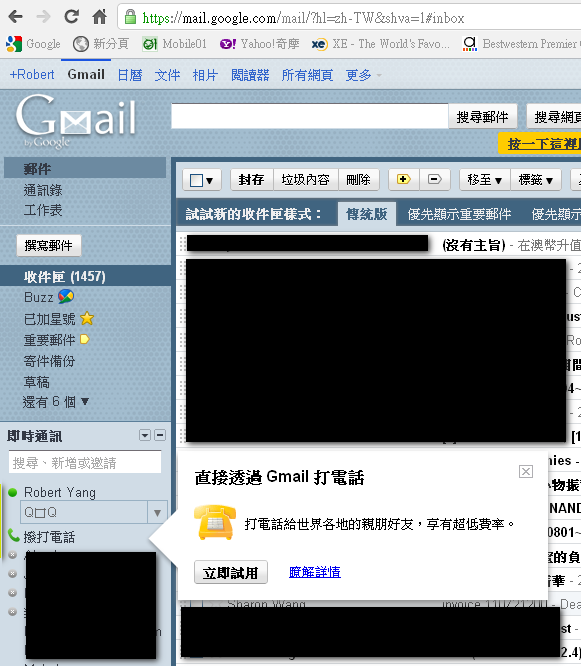Expand 還有 6 個 labels list
581x666 pixels.
56,401
